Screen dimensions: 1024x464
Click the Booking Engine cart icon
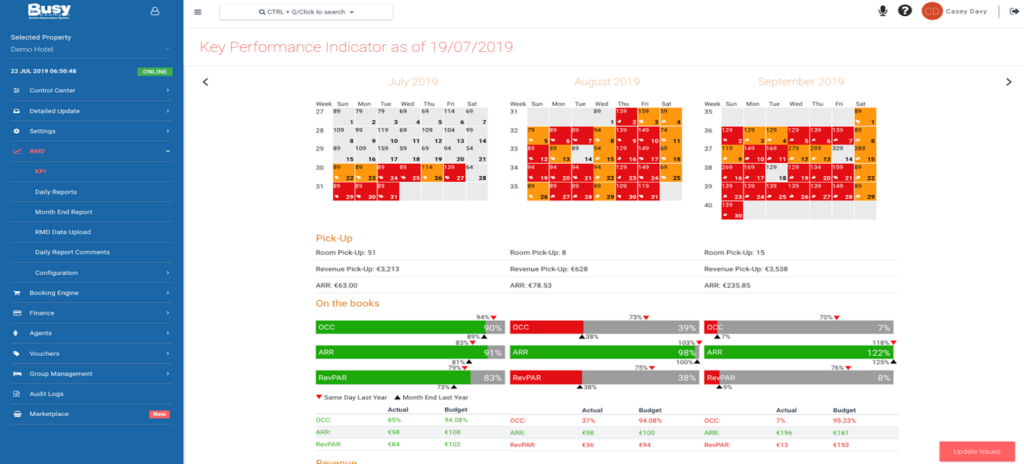17,293
